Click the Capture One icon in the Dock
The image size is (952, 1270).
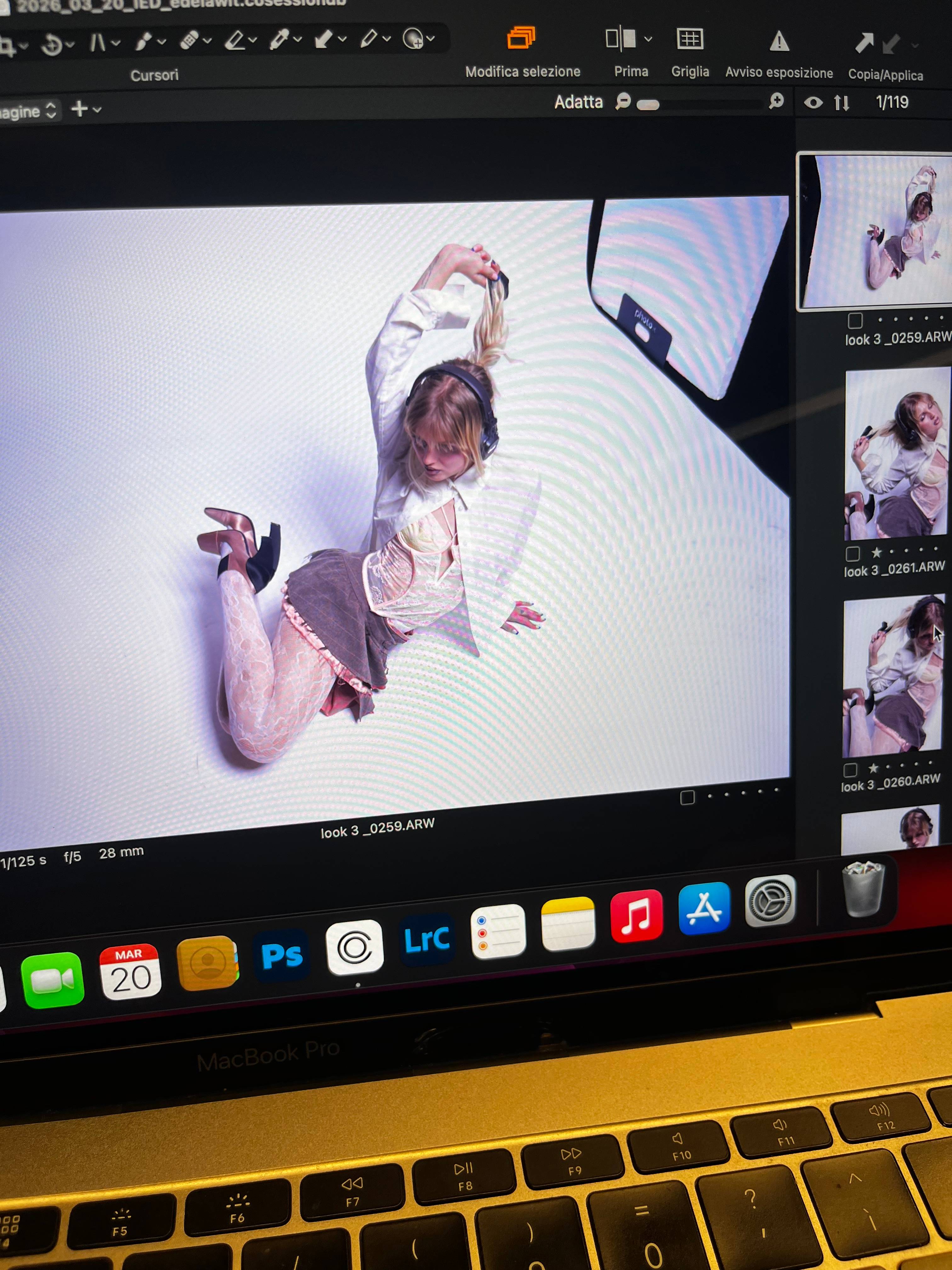354,947
